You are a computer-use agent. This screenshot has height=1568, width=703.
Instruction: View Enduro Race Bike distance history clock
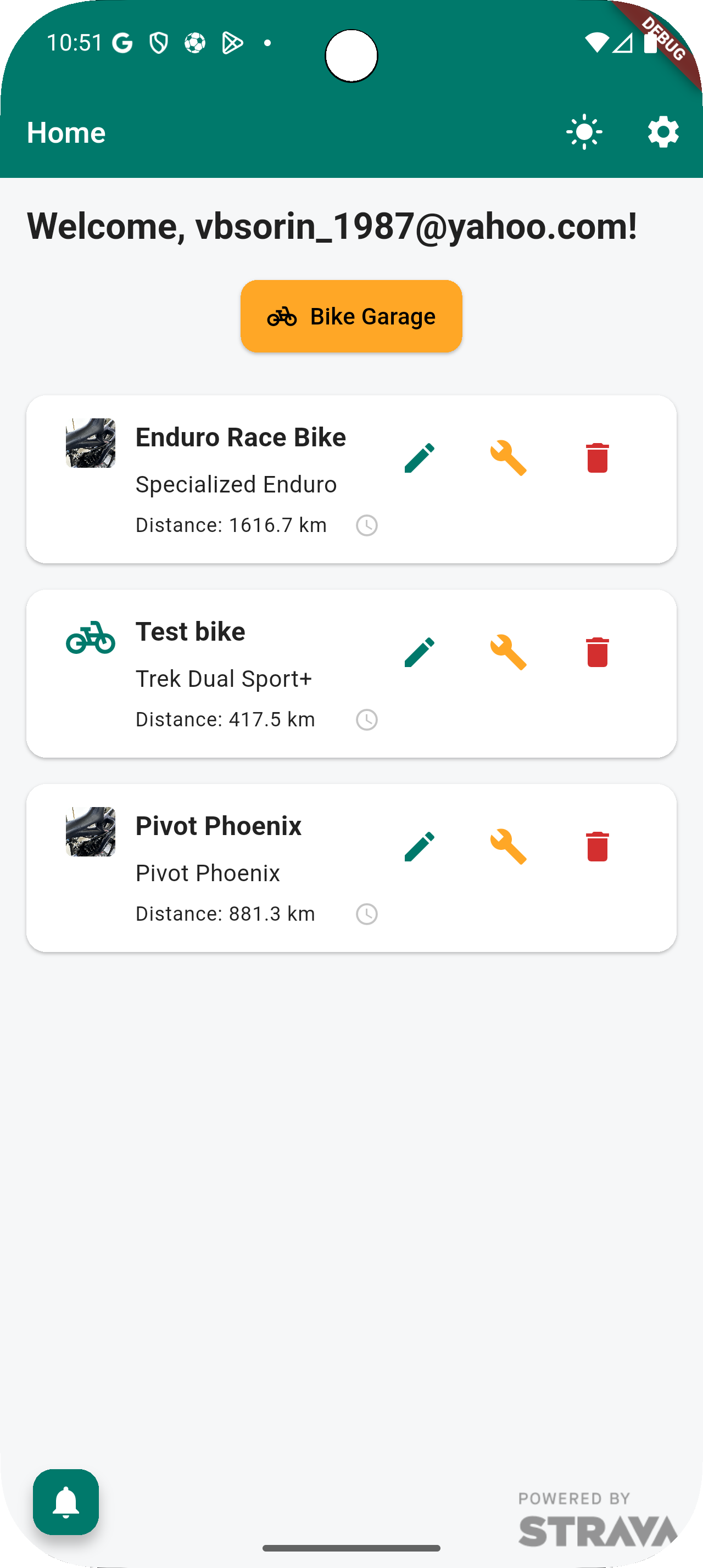[x=366, y=525]
